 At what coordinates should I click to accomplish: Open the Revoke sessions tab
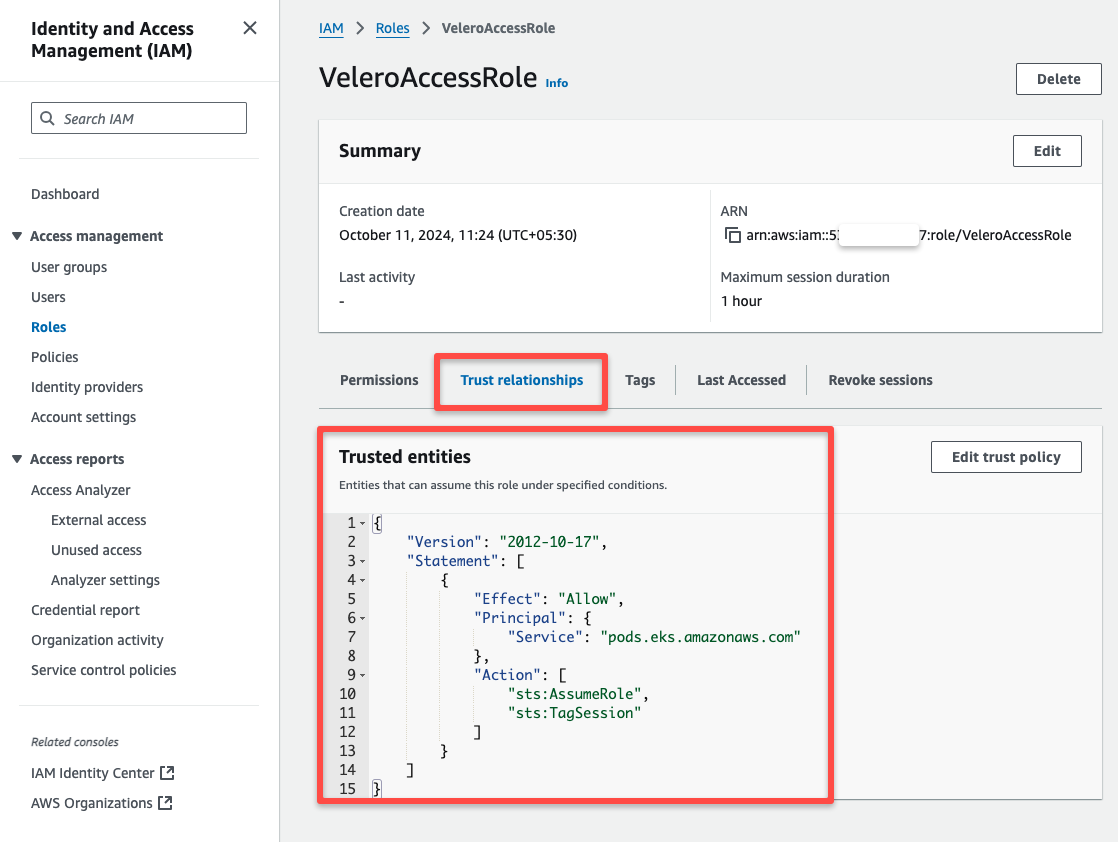[x=880, y=380]
